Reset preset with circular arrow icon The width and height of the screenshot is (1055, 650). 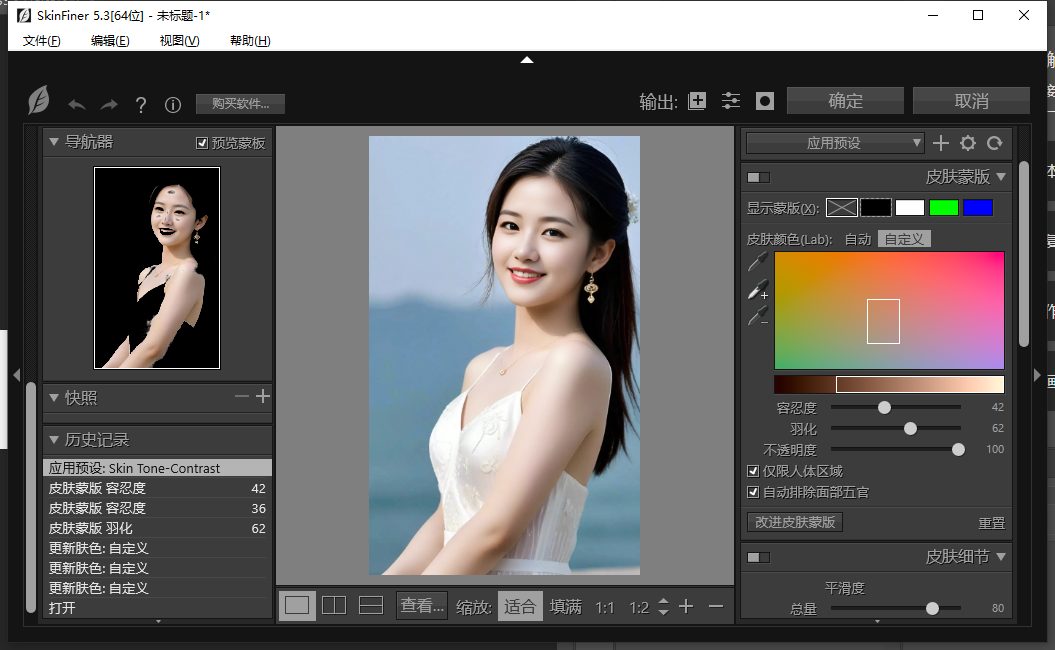coord(994,143)
